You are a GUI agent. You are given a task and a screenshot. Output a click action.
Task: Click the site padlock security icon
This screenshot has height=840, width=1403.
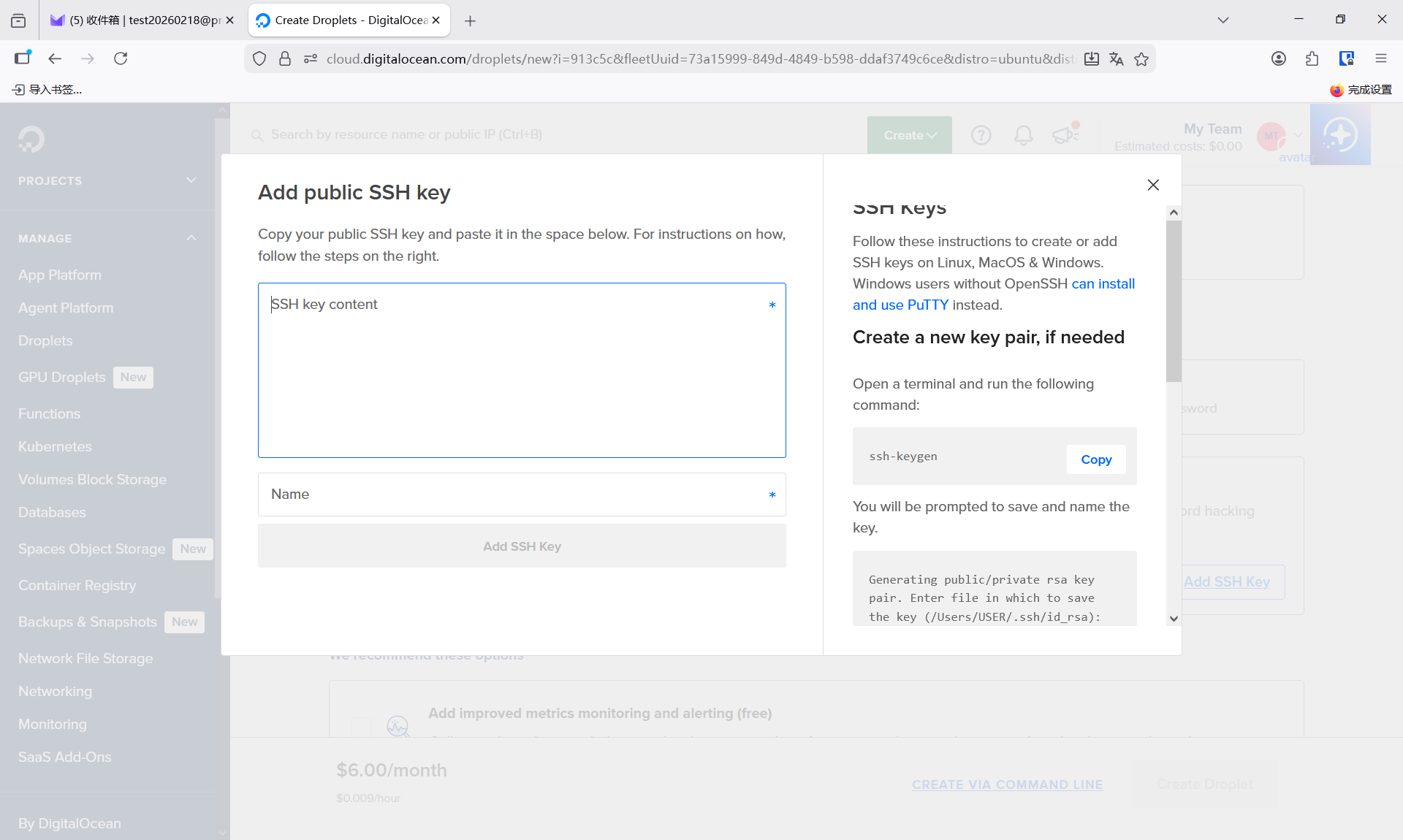click(x=285, y=59)
